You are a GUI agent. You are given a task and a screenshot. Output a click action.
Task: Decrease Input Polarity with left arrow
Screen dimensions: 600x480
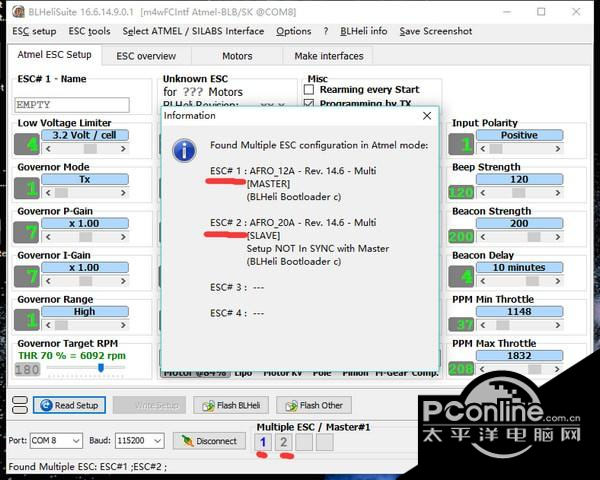pyautogui.click(x=483, y=149)
